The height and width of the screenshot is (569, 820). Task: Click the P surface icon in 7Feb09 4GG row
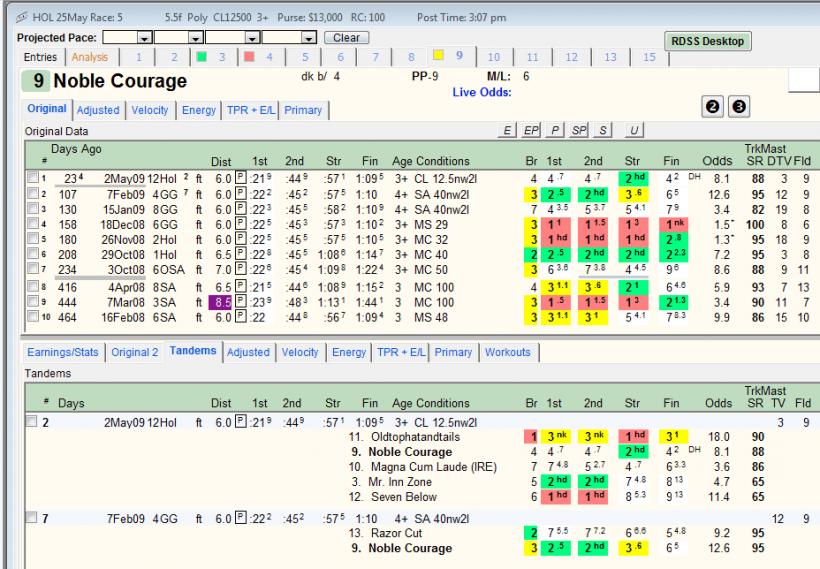241,194
